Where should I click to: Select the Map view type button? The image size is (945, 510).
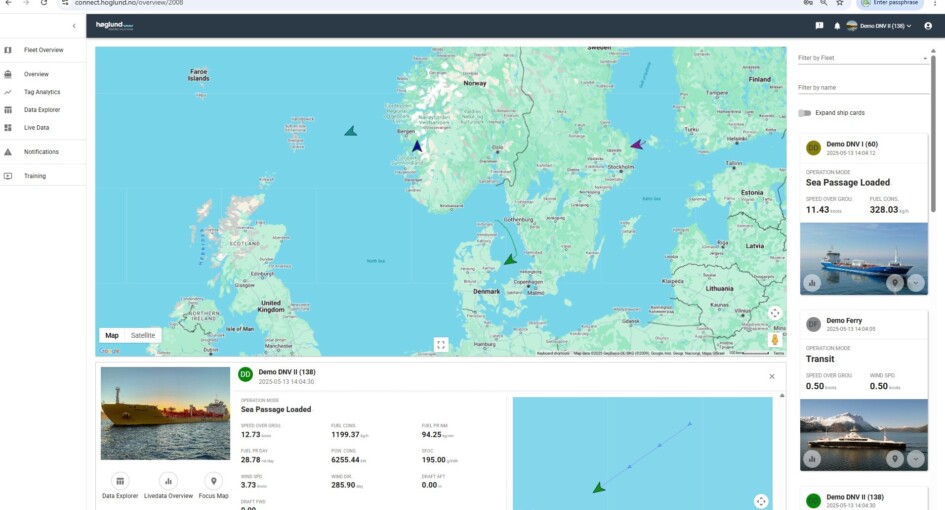pyautogui.click(x=112, y=335)
